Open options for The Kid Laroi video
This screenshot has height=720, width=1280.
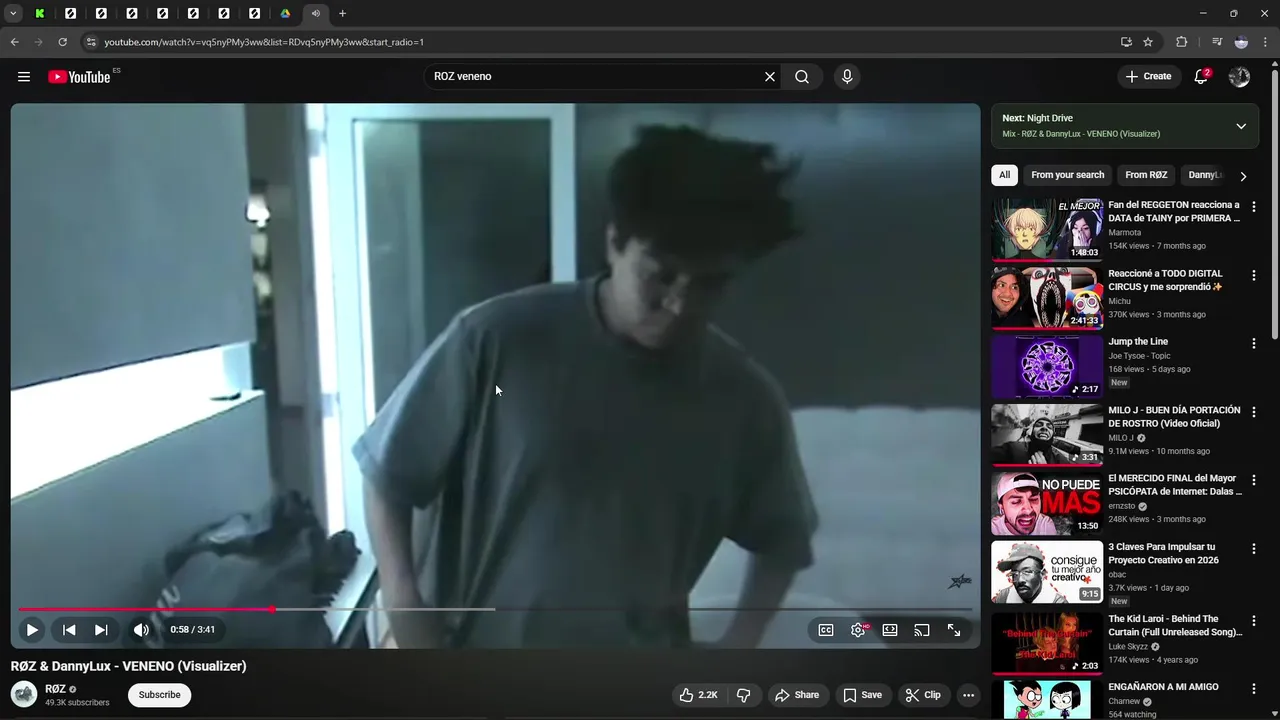click(1254, 620)
